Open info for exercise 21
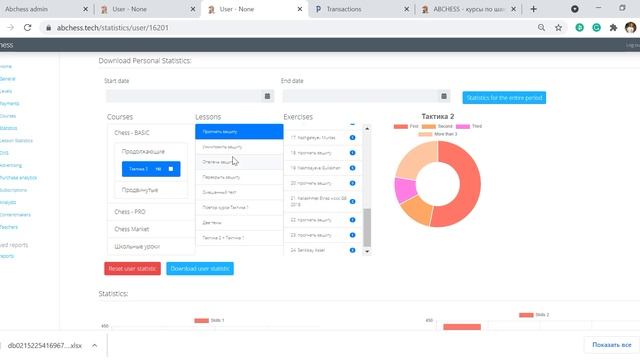640x360 pixels. point(352,201)
